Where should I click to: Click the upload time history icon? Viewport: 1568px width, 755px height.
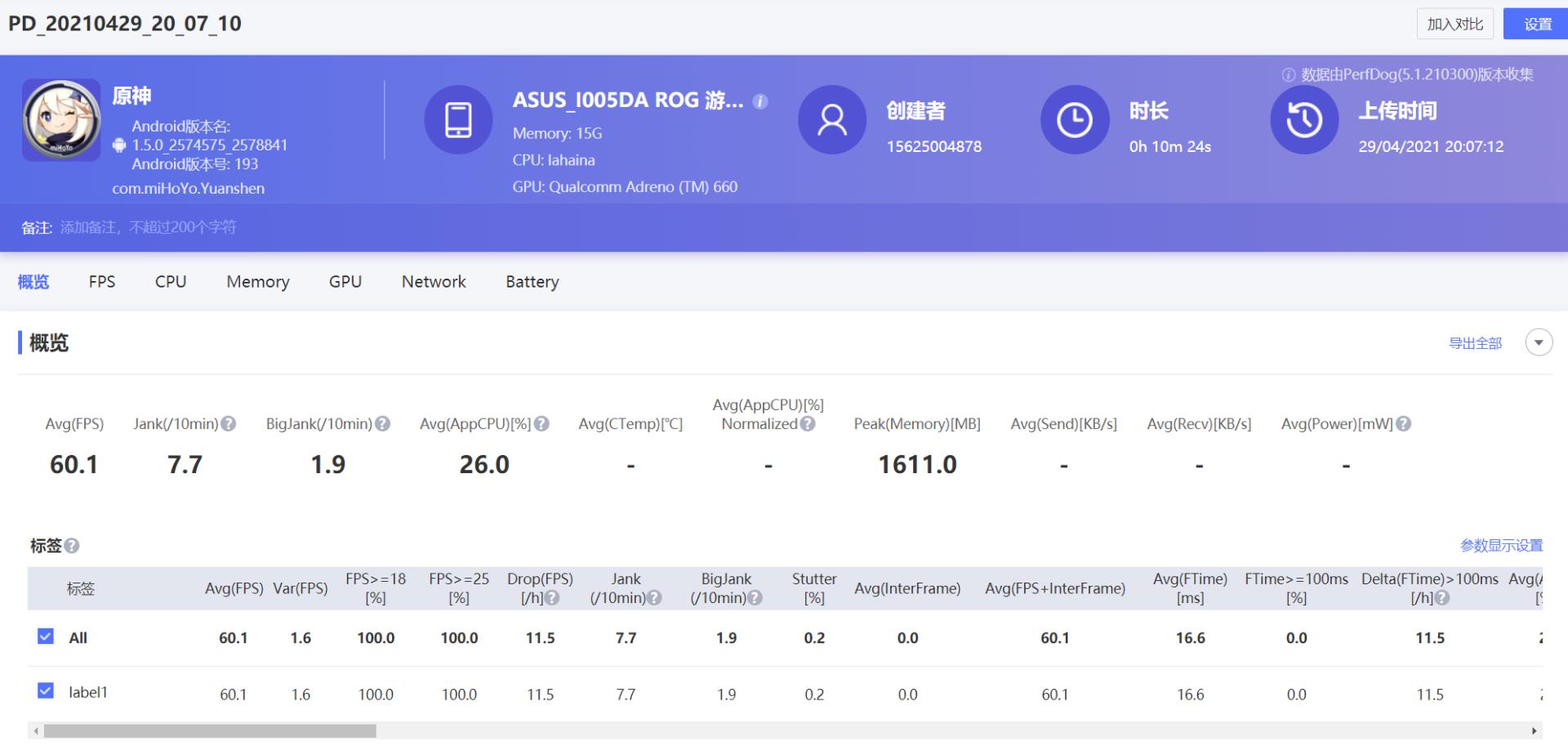point(1304,120)
